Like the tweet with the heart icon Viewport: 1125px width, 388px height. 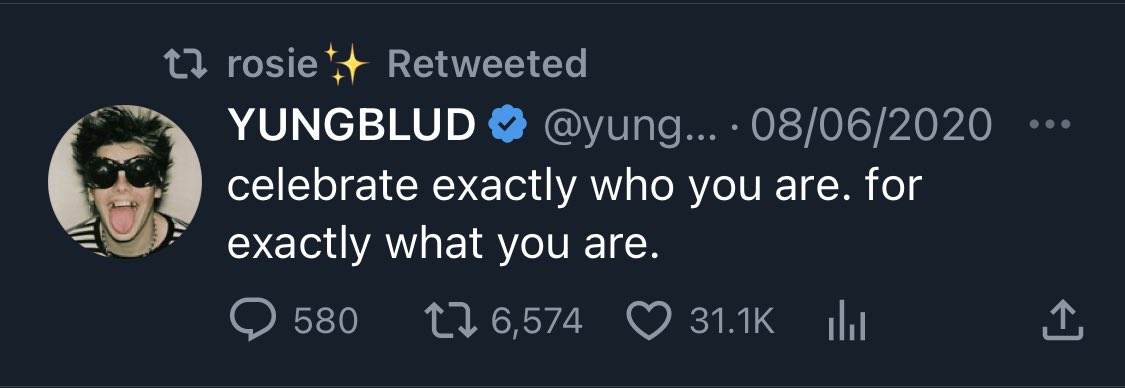coord(649,321)
